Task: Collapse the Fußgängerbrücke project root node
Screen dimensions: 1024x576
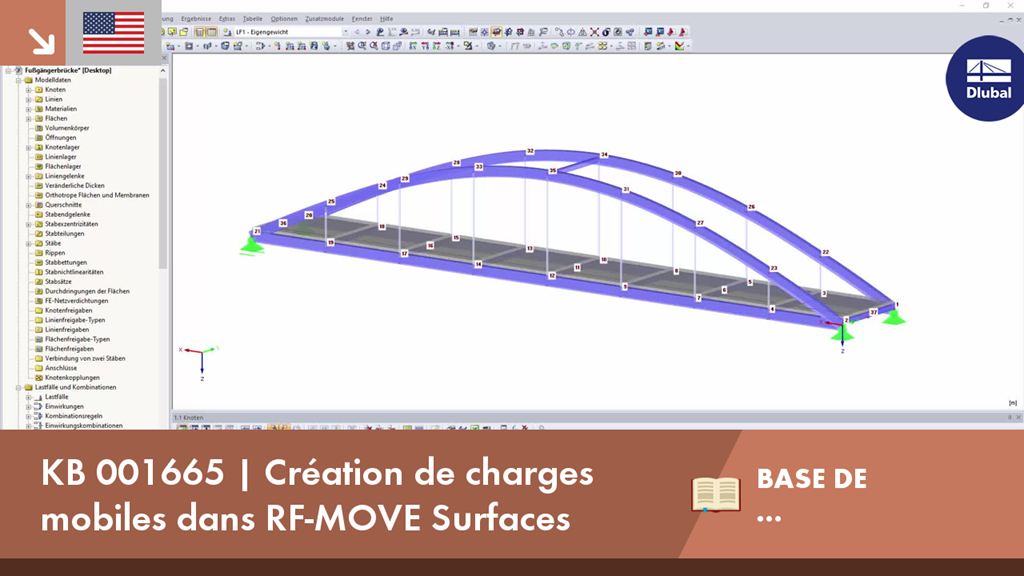Action: 8,71
